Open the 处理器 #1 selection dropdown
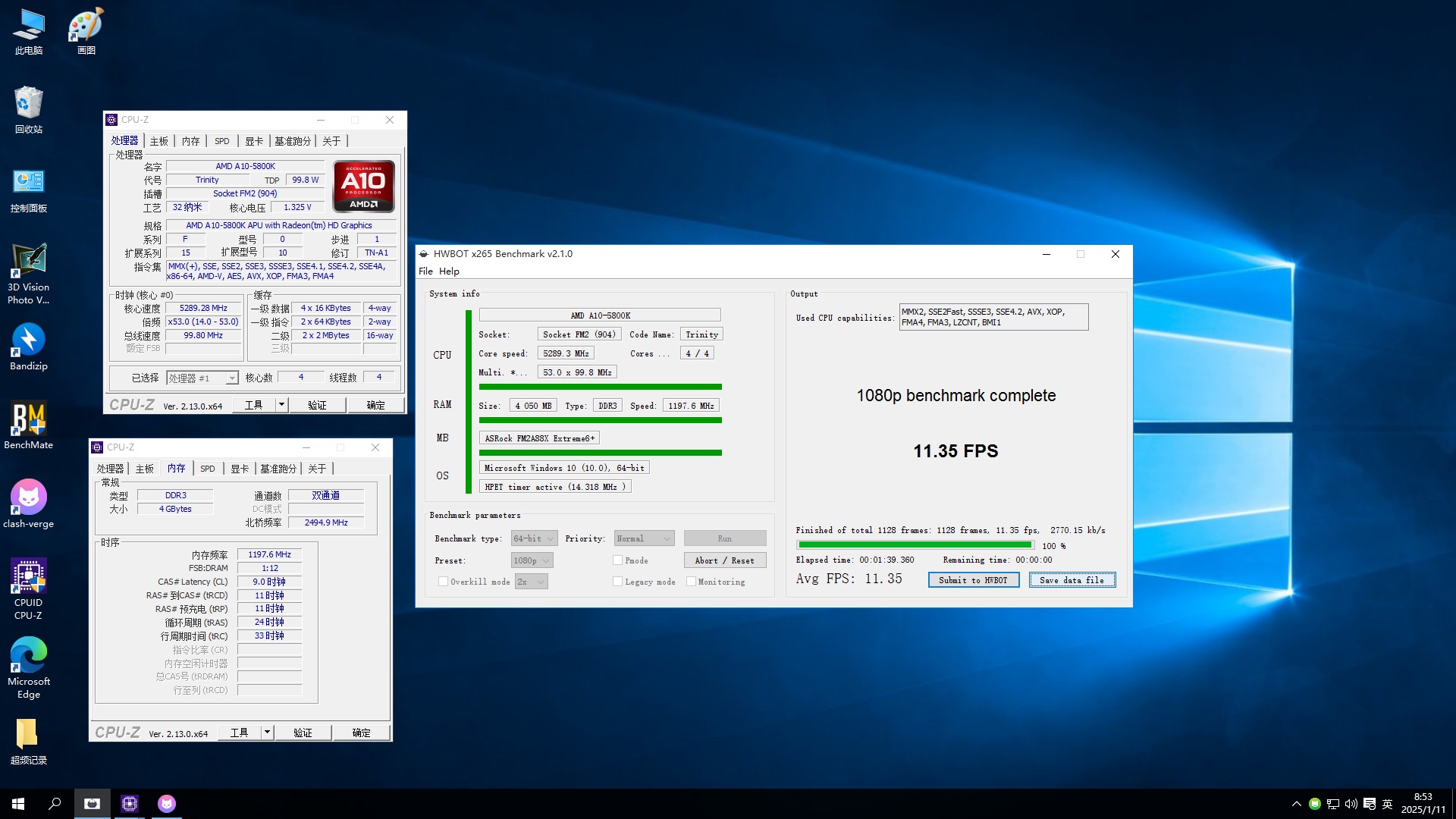This screenshot has height=819, width=1456. [x=202, y=378]
